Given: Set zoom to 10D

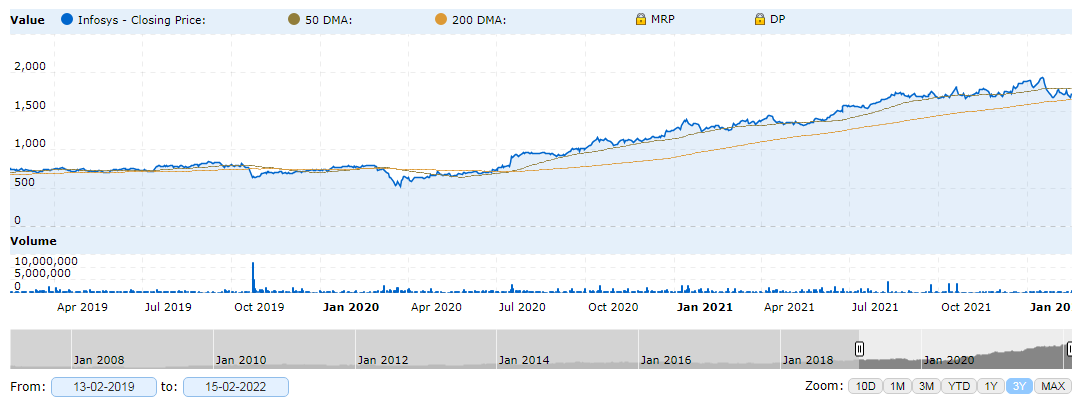Looking at the screenshot, I should point(866,386).
